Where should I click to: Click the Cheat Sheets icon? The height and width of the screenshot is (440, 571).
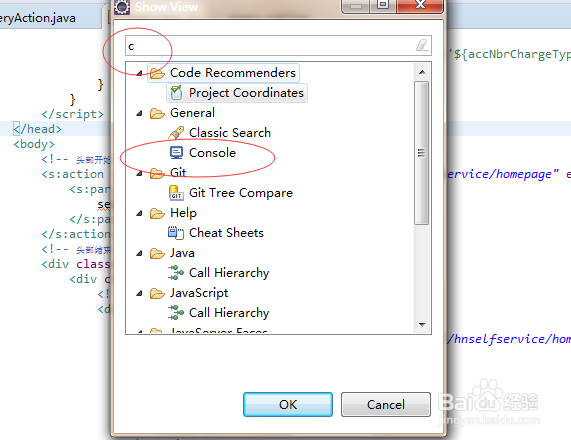click(x=176, y=233)
